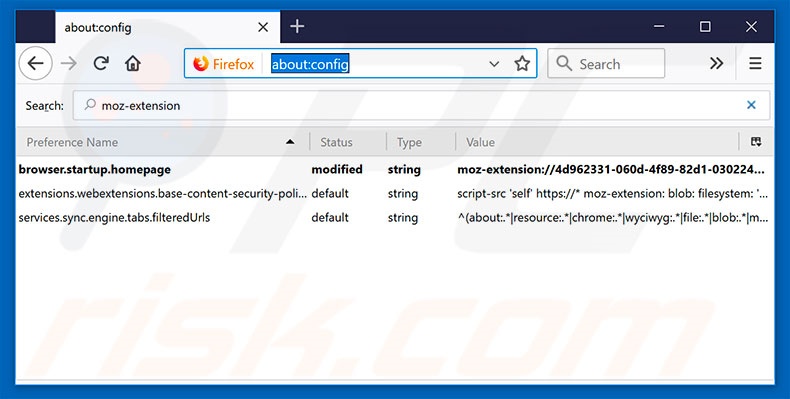Open the column picker icon

[756, 142]
